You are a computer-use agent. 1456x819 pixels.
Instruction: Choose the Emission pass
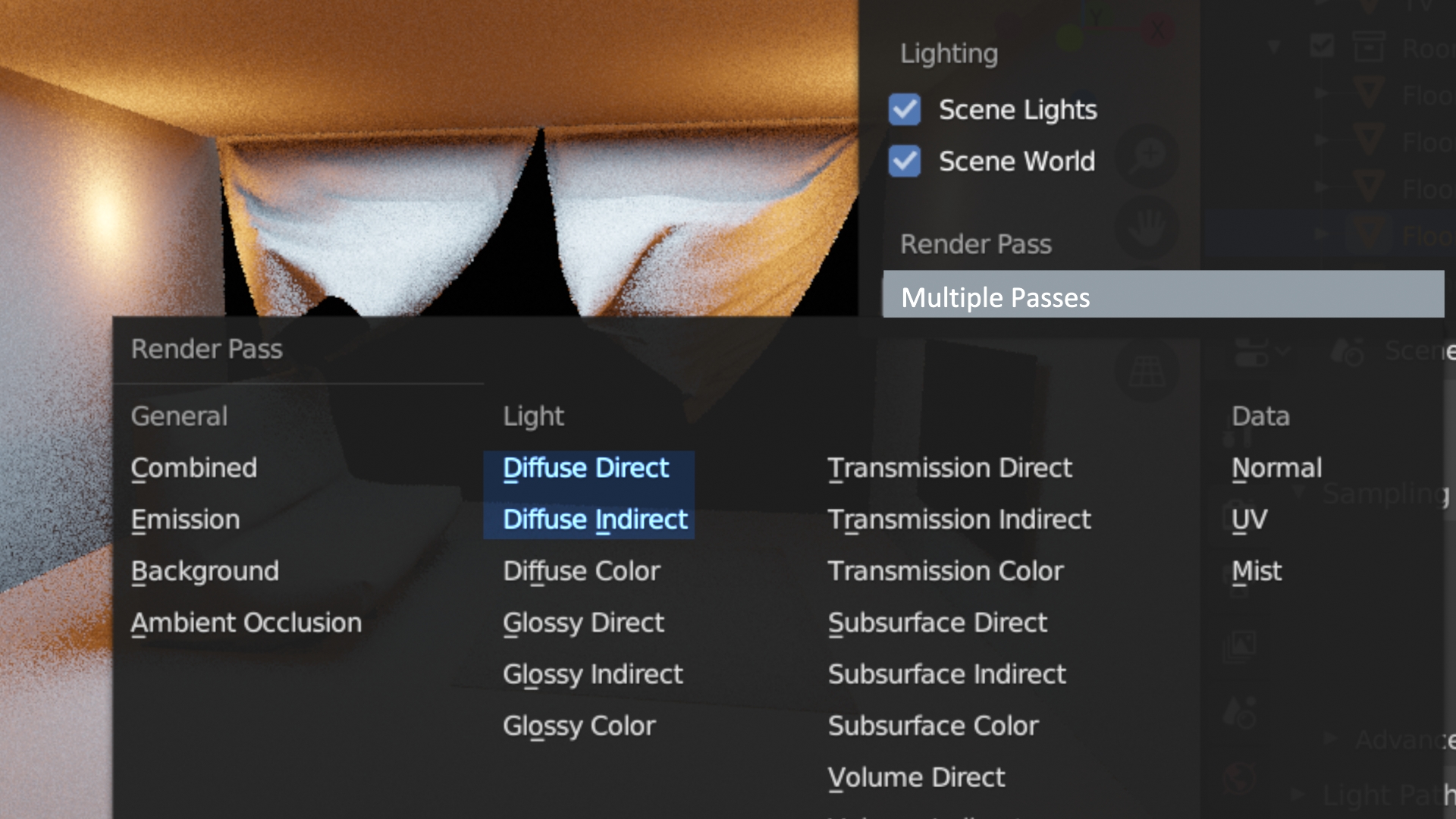coord(185,519)
